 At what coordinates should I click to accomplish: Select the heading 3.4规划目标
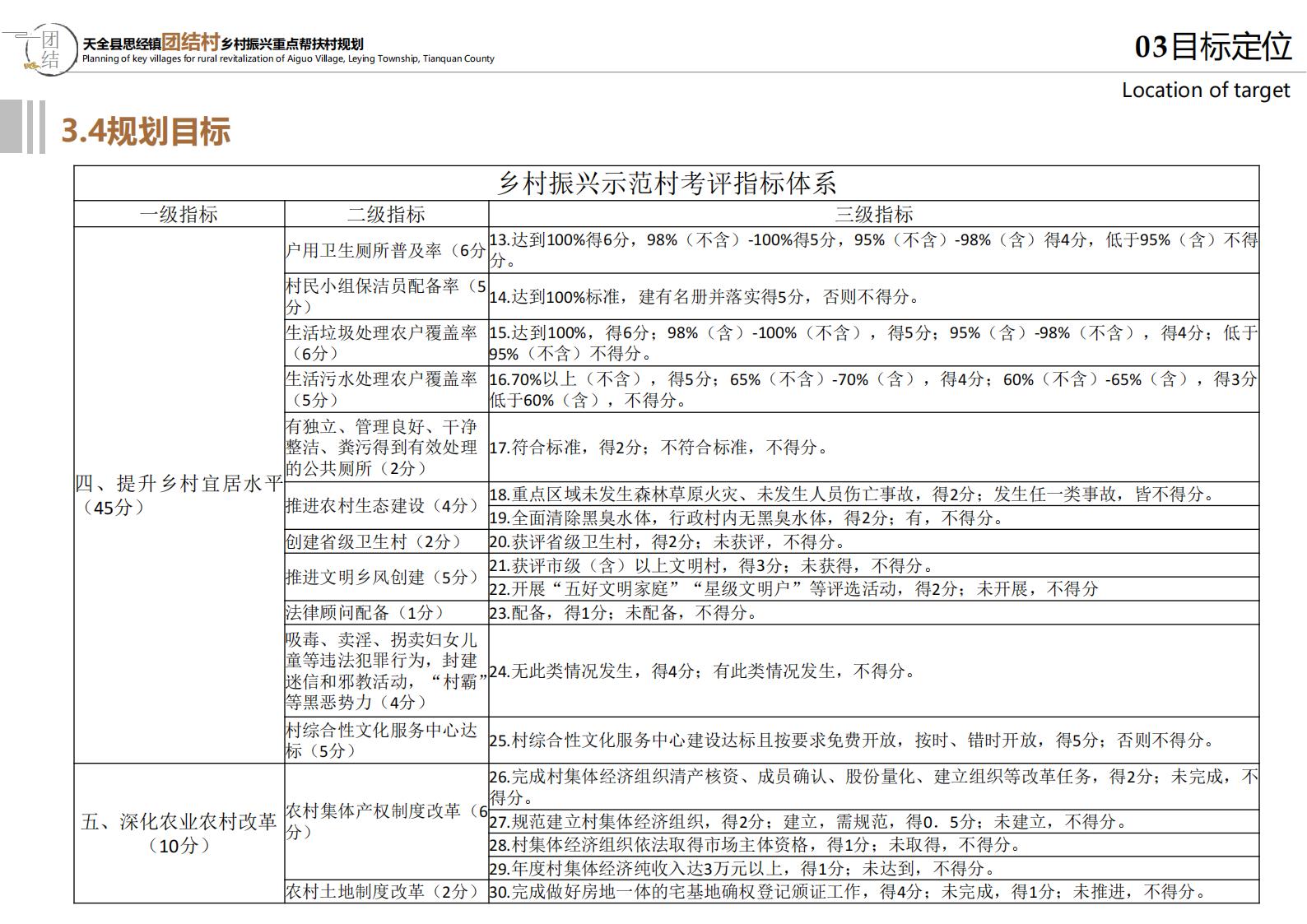pos(146,131)
